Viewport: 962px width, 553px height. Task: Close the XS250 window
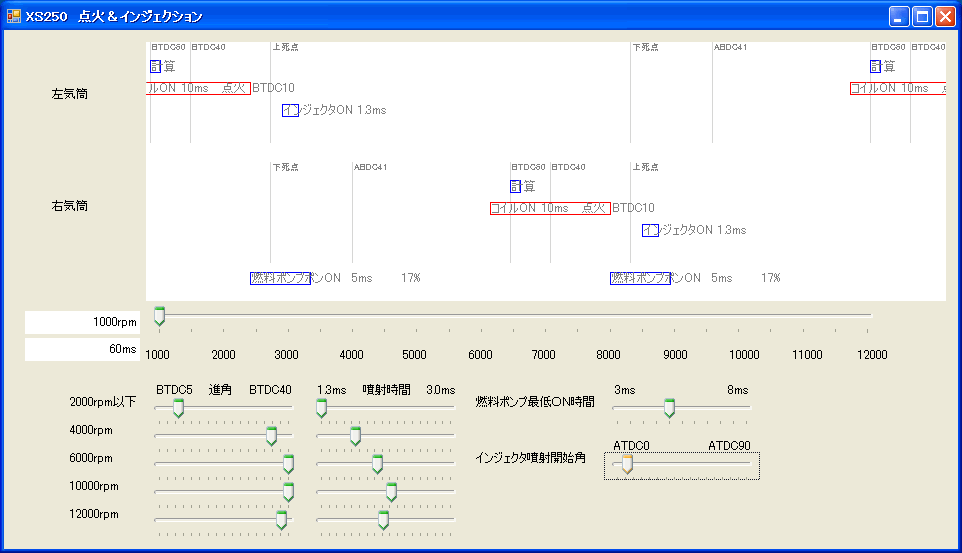click(x=945, y=17)
